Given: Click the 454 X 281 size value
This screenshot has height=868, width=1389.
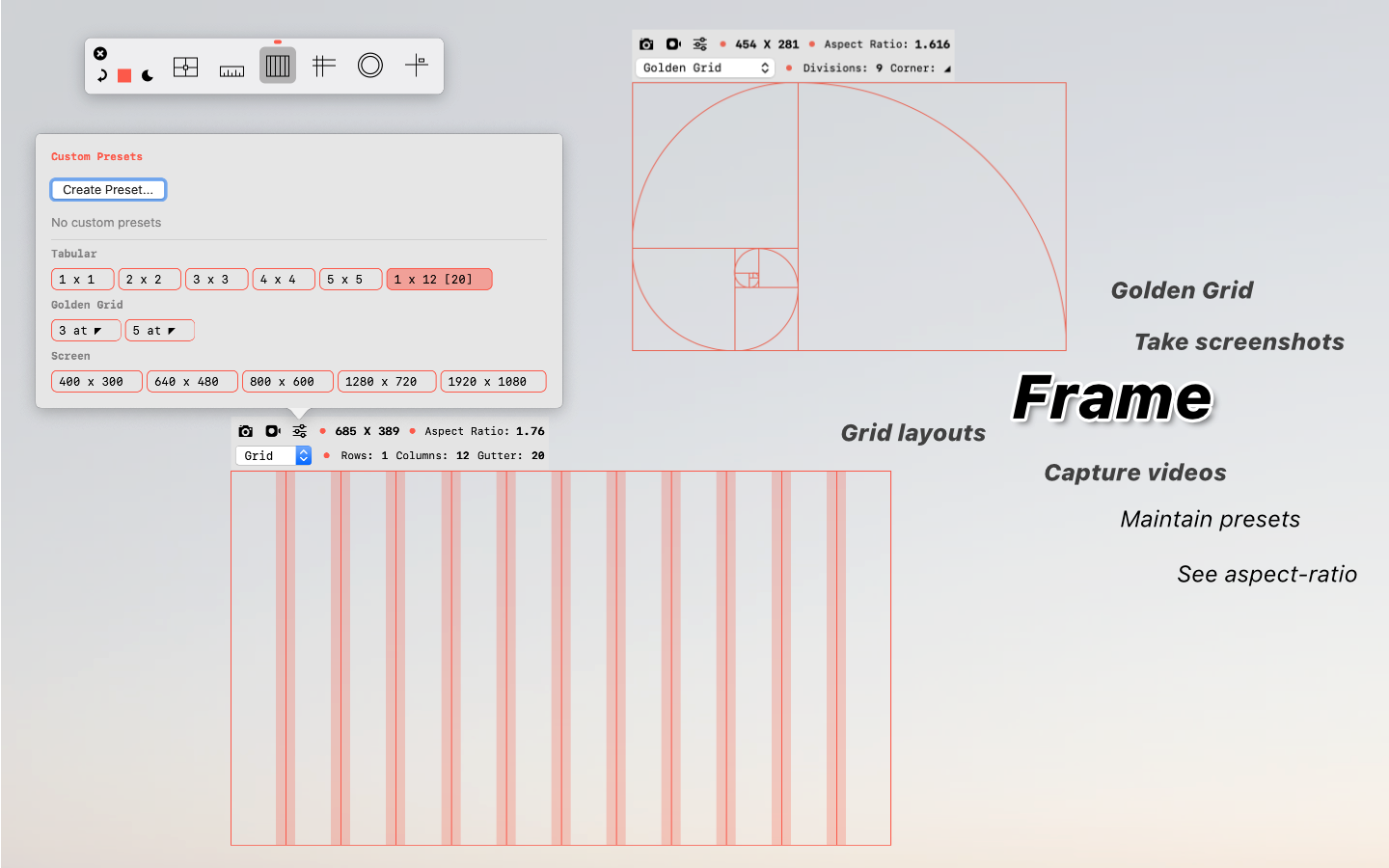Looking at the screenshot, I should pyautogui.click(x=767, y=44).
